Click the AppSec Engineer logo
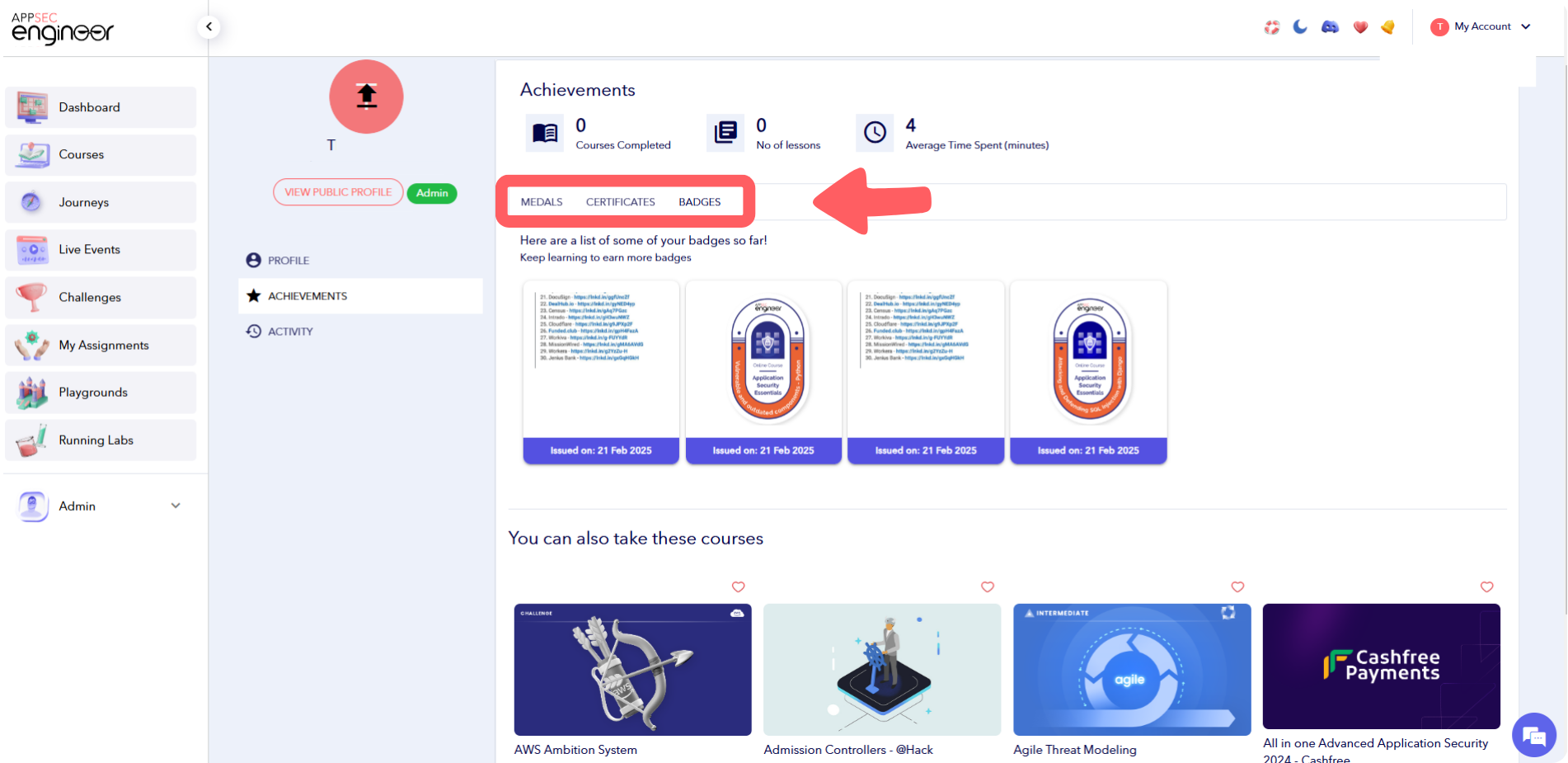 pos(63,29)
